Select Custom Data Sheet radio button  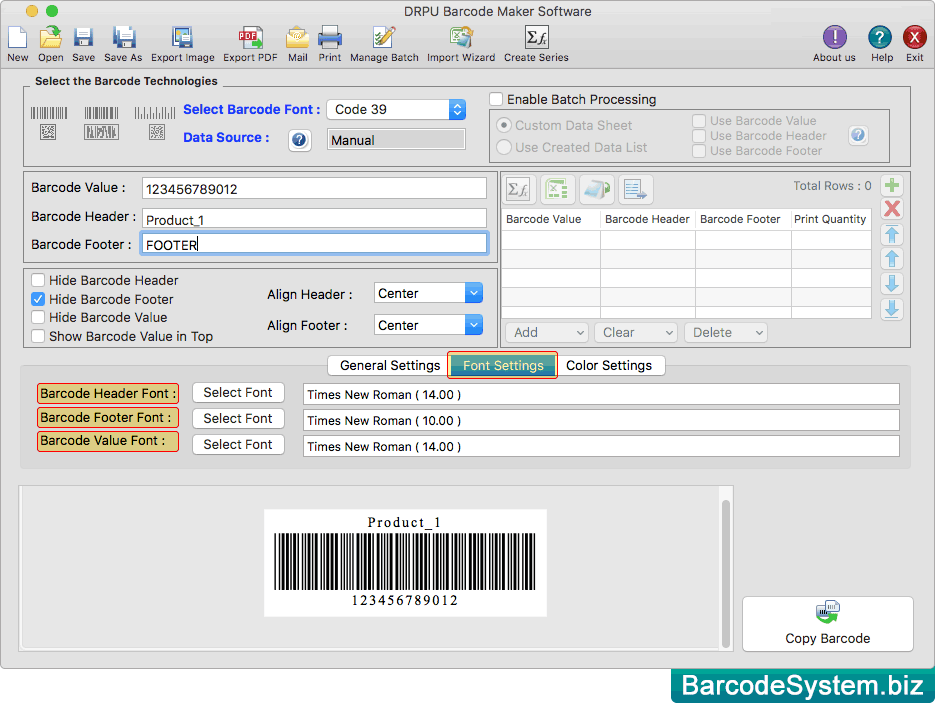pyautogui.click(x=504, y=125)
